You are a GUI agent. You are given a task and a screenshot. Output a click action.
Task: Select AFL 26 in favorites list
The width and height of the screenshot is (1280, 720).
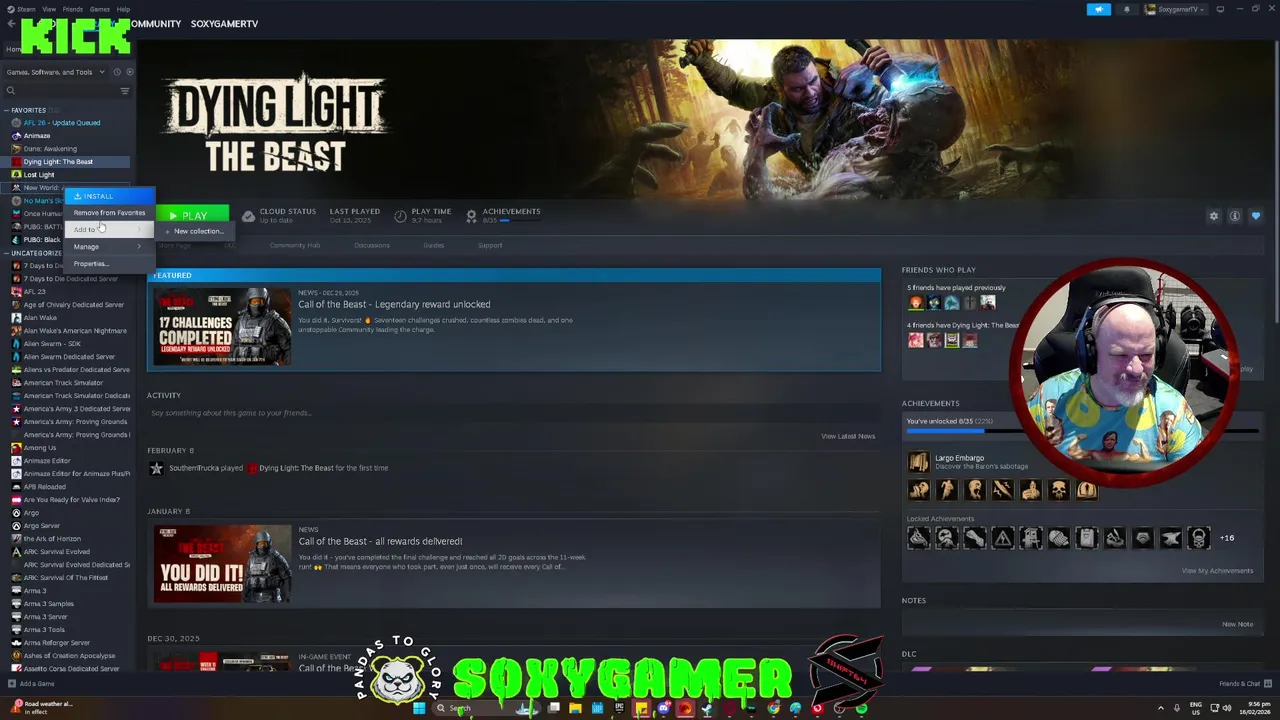click(x=61, y=123)
